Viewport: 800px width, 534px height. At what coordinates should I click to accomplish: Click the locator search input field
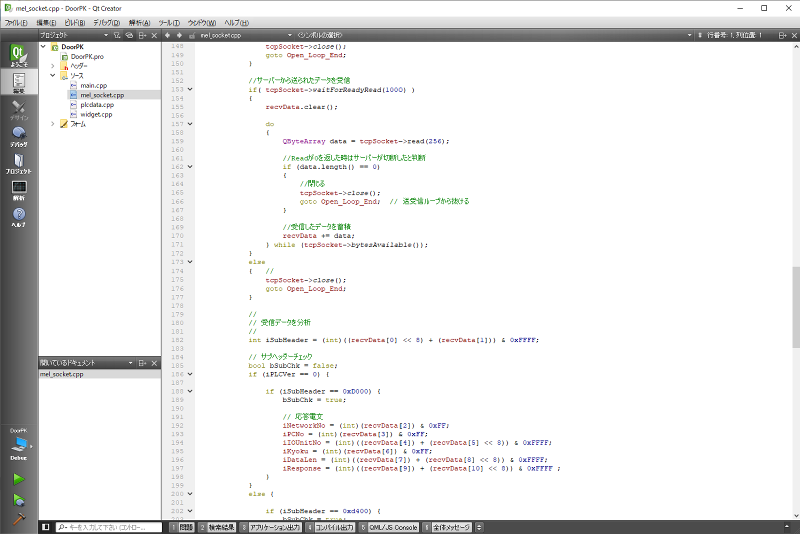[110, 526]
